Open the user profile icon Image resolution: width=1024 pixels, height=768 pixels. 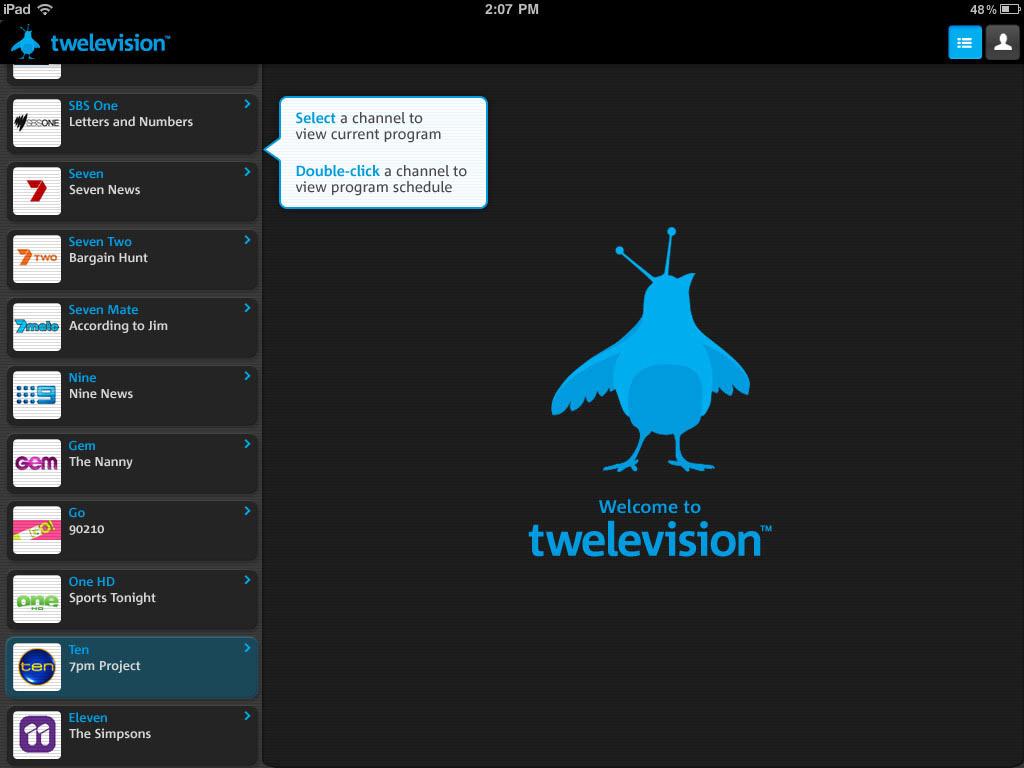[1002, 42]
